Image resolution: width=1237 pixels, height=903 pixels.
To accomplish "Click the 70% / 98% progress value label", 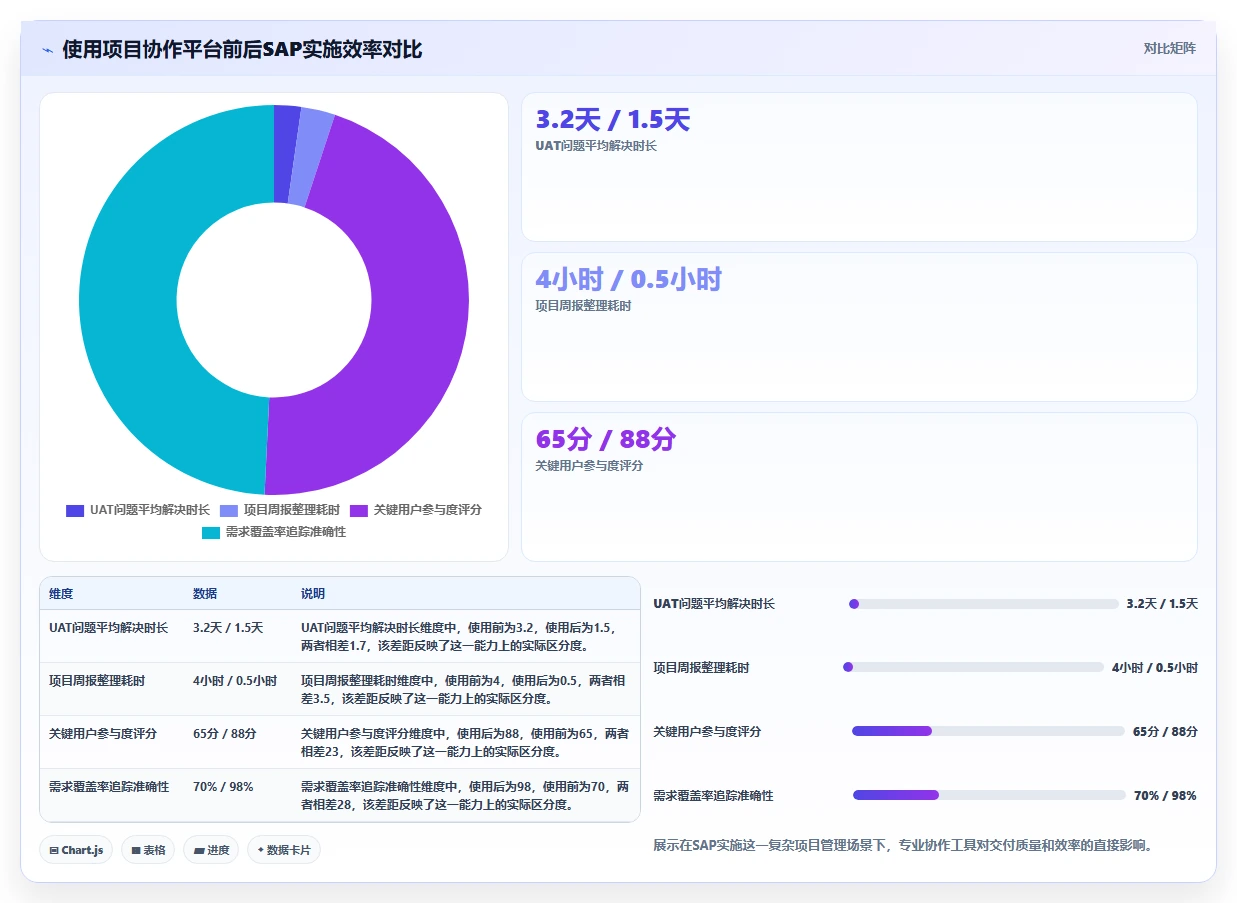I will coord(1165,796).
